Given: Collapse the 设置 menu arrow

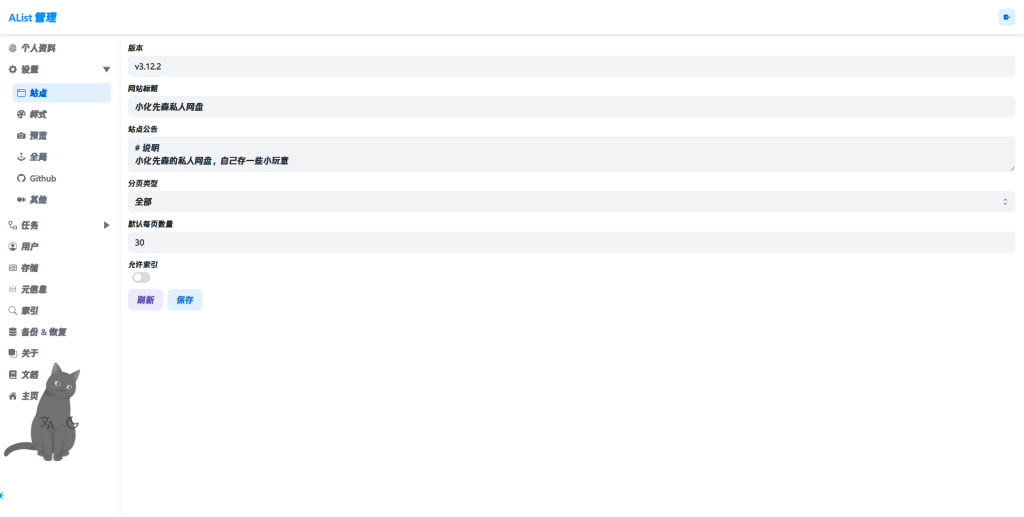Looking at the screenshot, I should (106, 69).
